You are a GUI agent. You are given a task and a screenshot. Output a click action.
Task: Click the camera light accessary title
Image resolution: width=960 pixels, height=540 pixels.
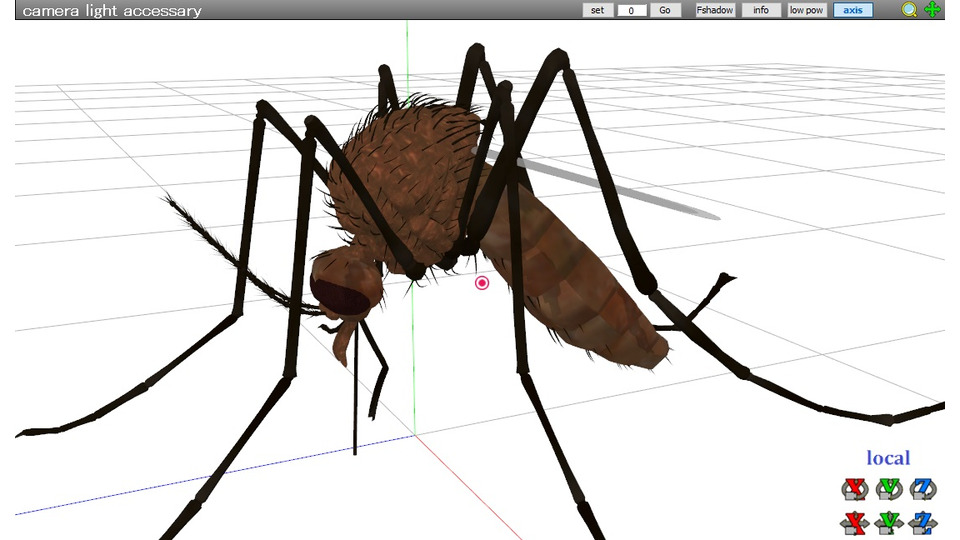click(112, 11)
